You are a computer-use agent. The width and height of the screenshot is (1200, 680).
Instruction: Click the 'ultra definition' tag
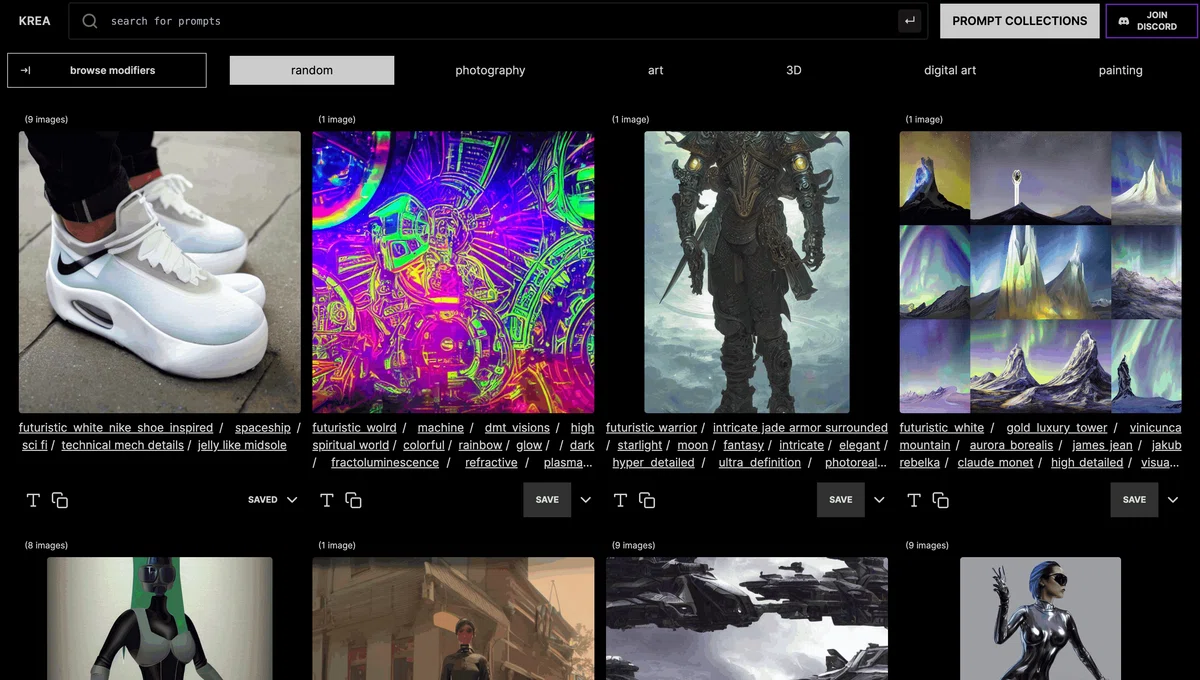(x=760, y=463)
